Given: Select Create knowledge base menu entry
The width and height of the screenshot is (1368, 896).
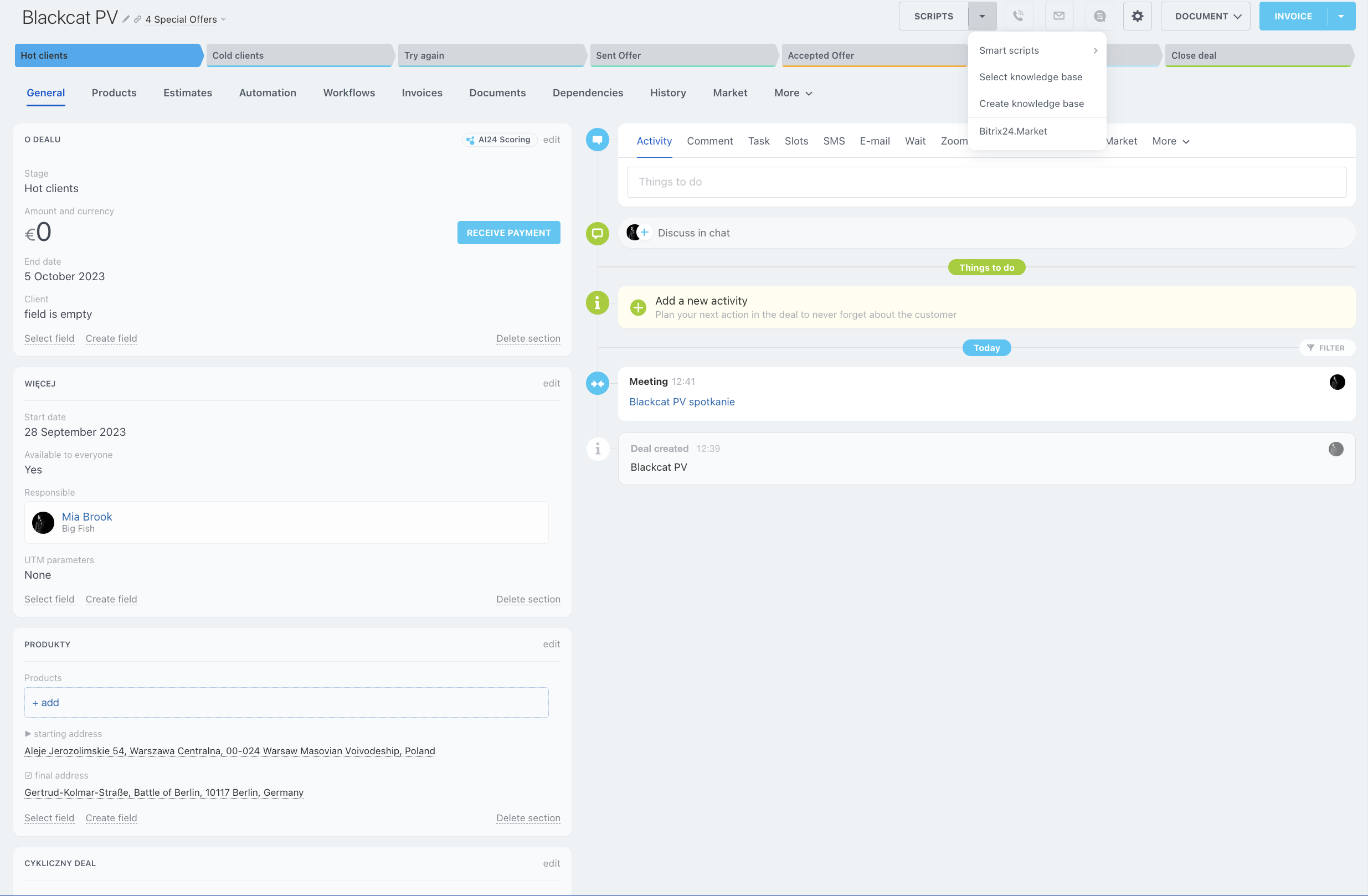Looking at the screenshot, I should pyautogui.click(x=1031, y=104).
